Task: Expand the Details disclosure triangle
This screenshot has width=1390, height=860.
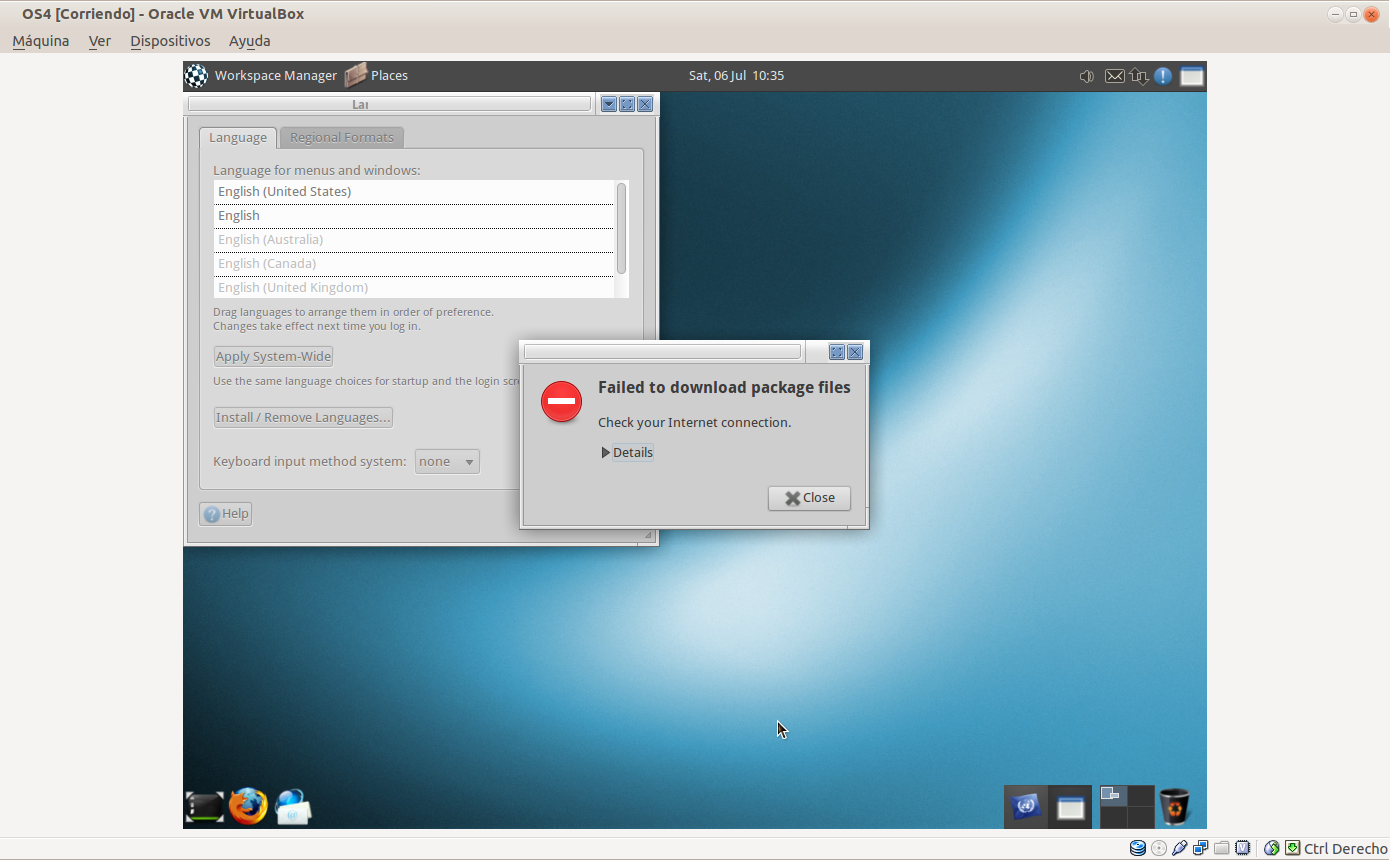Action: 606,453
